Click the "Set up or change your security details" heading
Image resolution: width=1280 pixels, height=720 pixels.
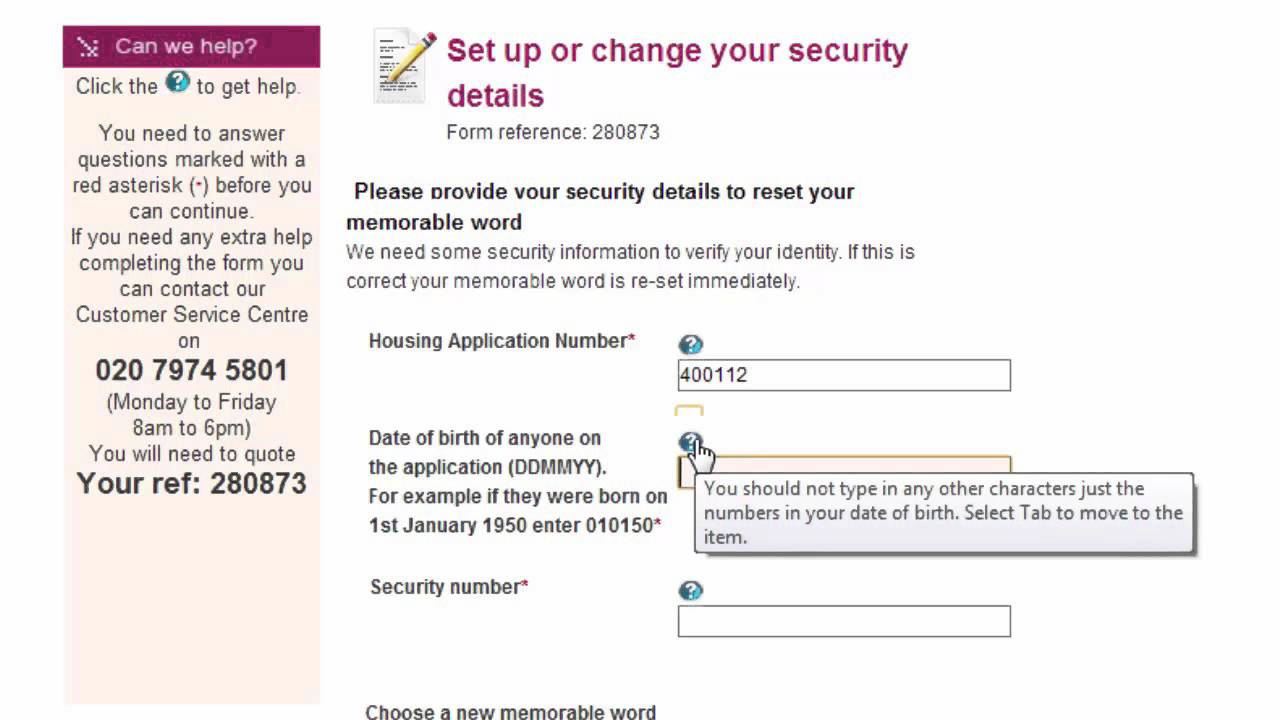[677, 72]
